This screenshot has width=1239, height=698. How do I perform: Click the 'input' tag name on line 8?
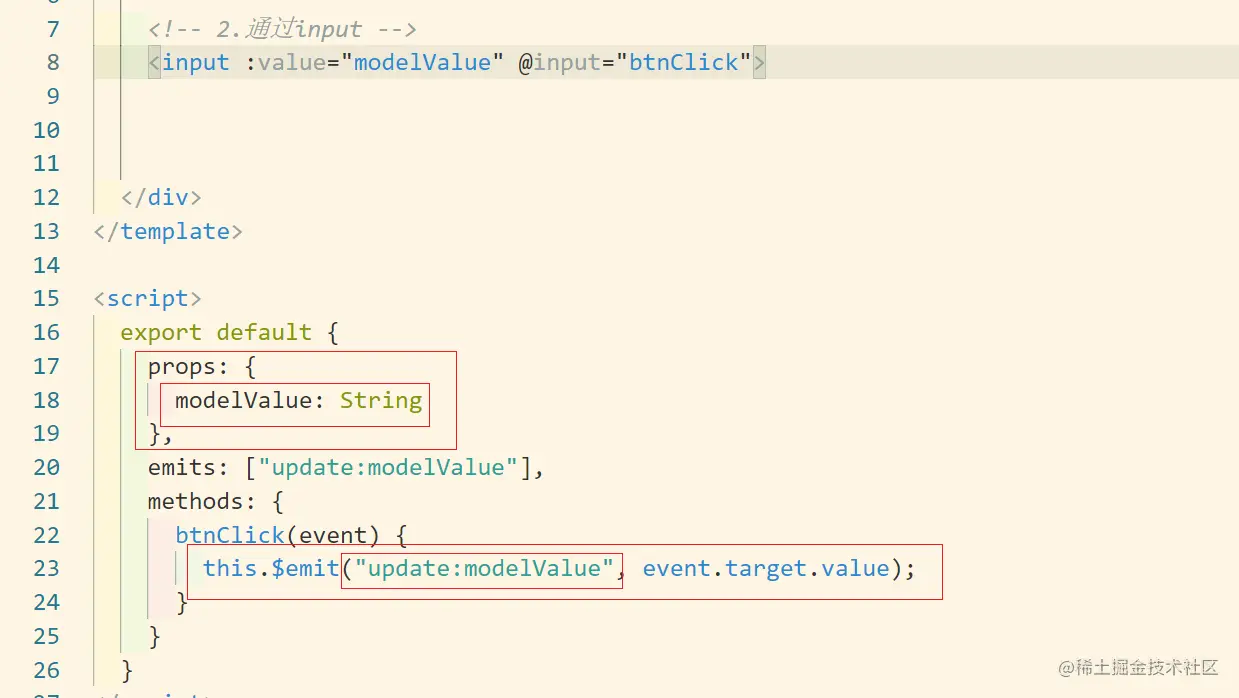click(x=196, y=62)
